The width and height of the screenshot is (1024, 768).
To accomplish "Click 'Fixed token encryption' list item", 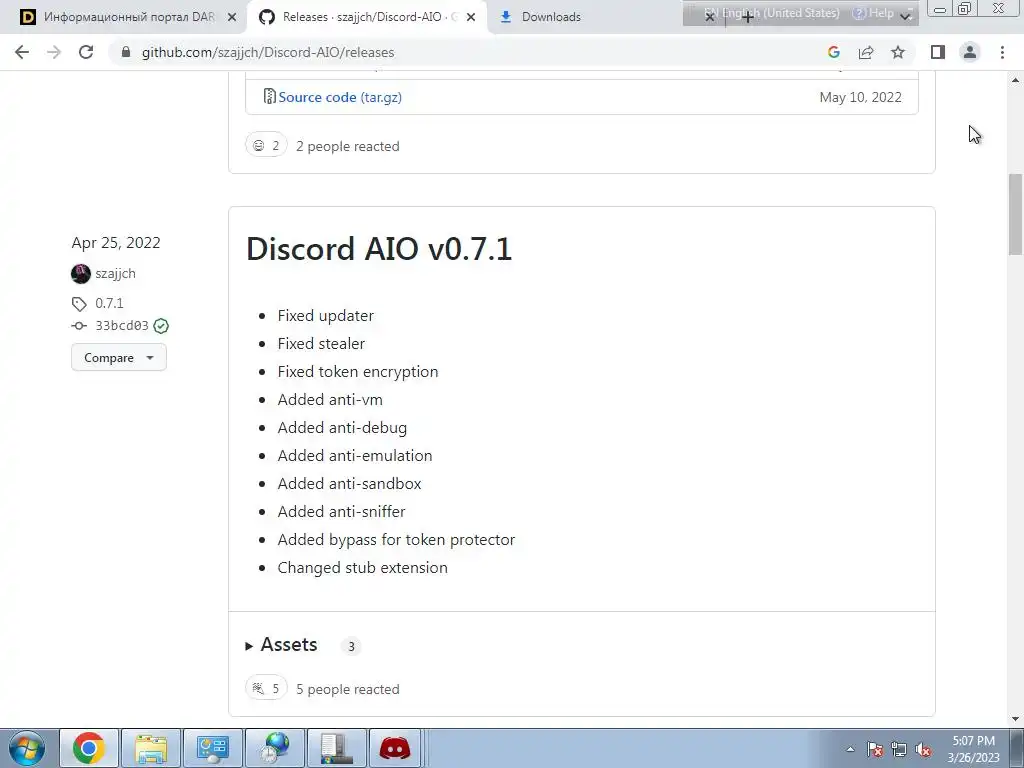I will tap(358, 372).
